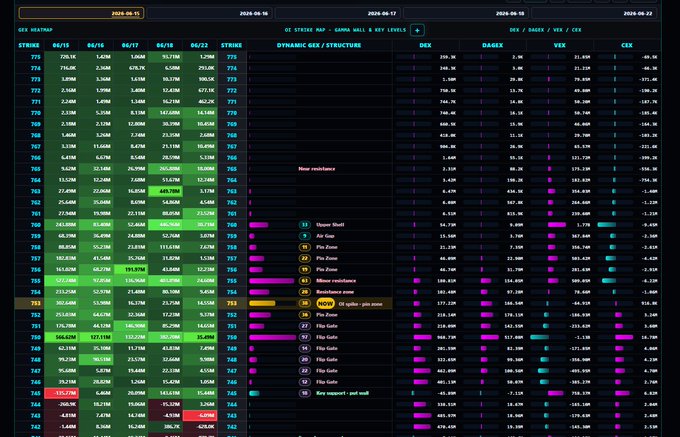Click score badge 11 on strike 758
The width and height of the screenshot is (680, 437).
click(304, 247)
